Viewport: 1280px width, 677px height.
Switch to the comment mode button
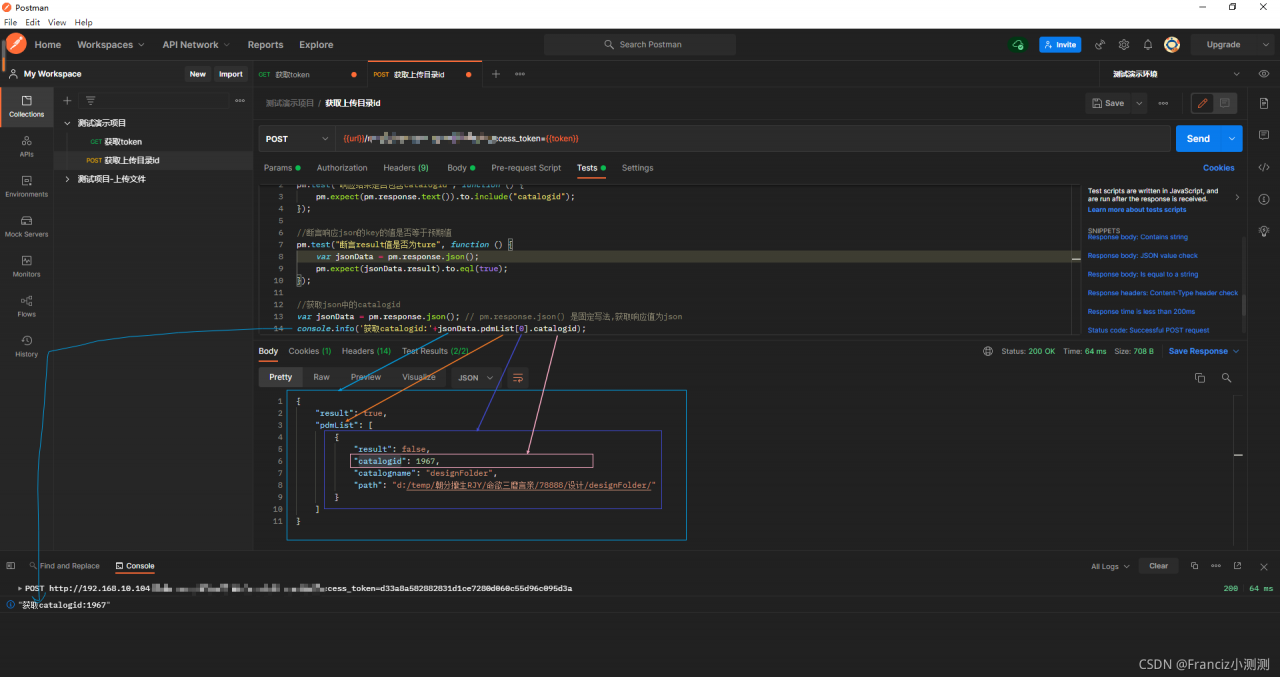[x=1225, y=103]
